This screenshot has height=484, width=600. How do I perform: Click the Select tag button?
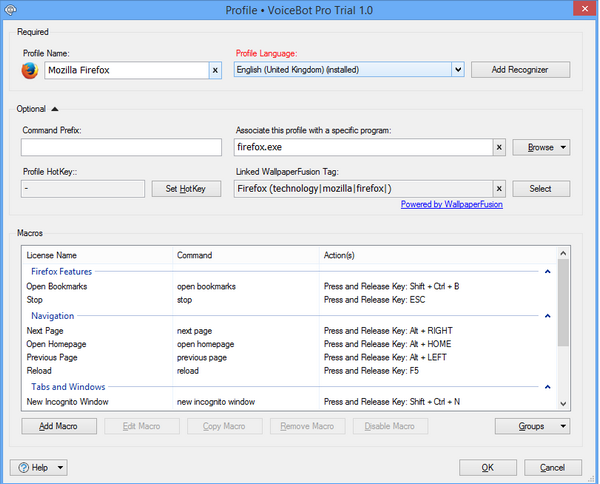541,189
